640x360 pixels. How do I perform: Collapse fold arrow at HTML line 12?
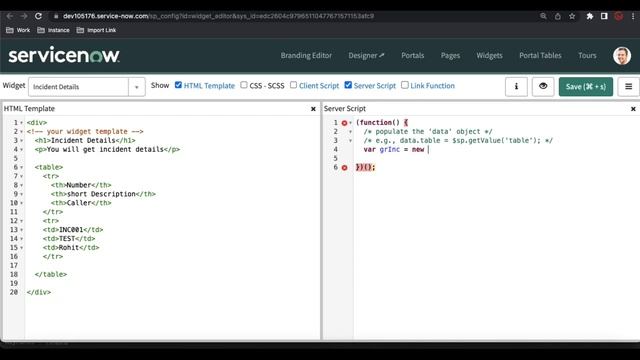point(21,221)
